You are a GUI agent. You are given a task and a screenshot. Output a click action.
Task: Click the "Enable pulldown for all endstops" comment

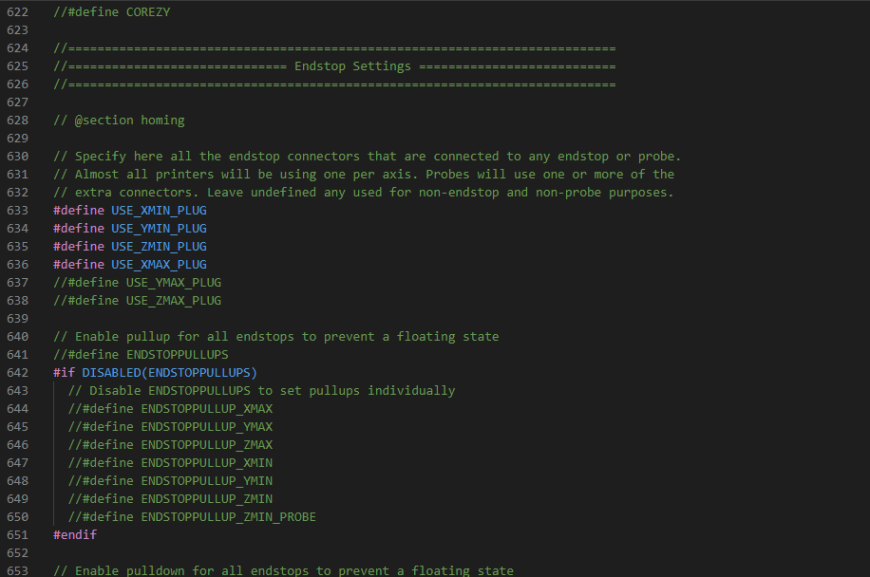click(283, 571)
